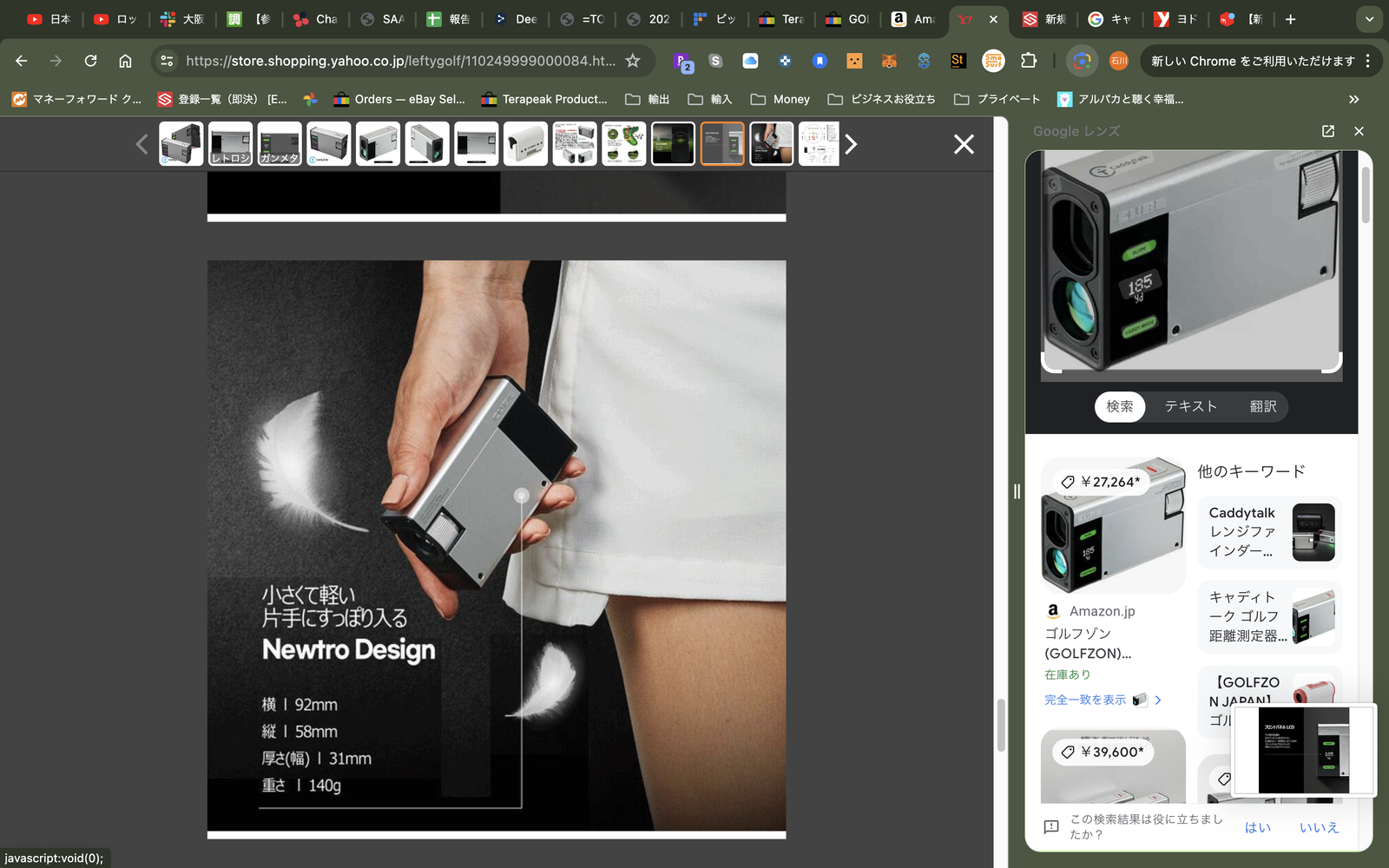Click the feedback icon in Lens panel

pos(1051,826)
